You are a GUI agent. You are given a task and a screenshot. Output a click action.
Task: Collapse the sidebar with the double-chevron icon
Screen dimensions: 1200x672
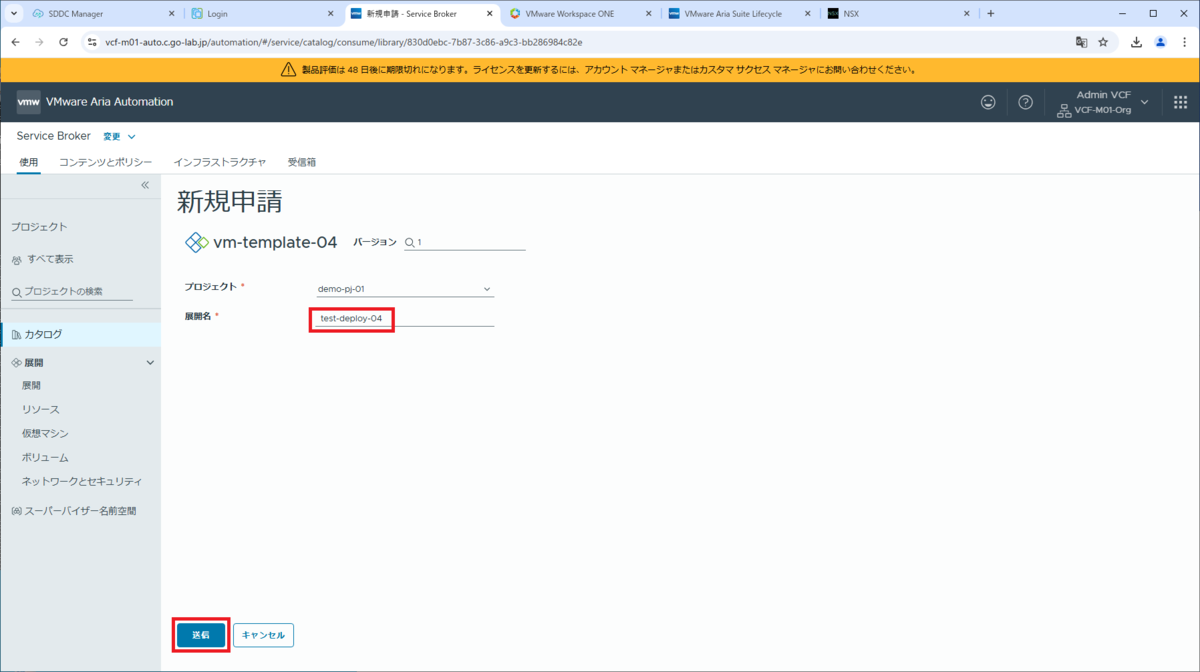(x=145, y=185)
